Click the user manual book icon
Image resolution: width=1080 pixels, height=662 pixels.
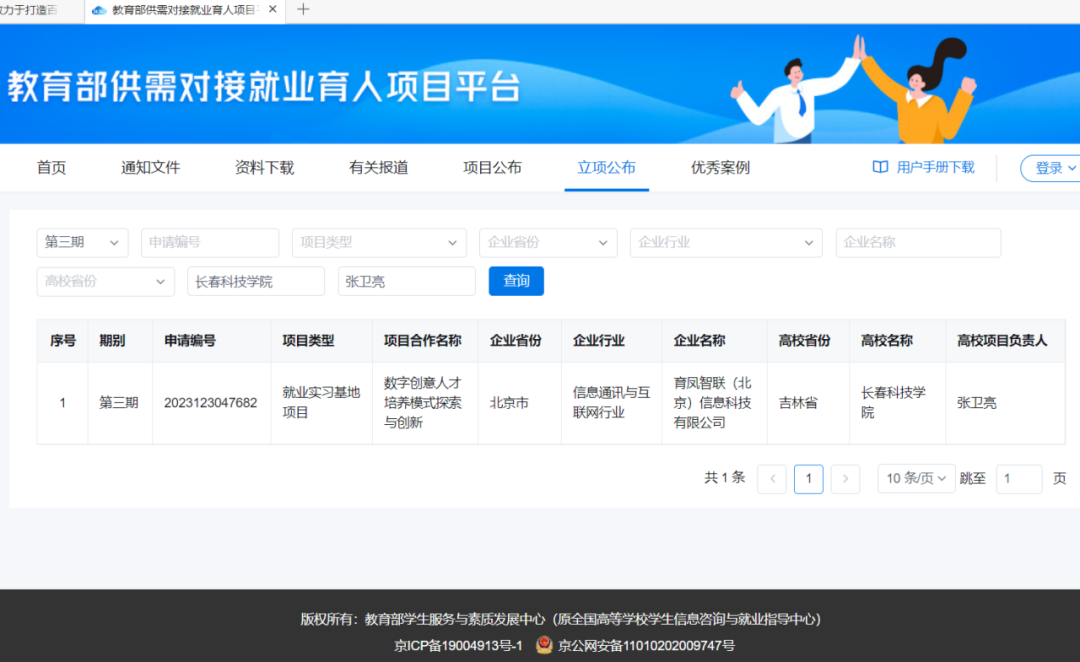(x=880, y=167)
